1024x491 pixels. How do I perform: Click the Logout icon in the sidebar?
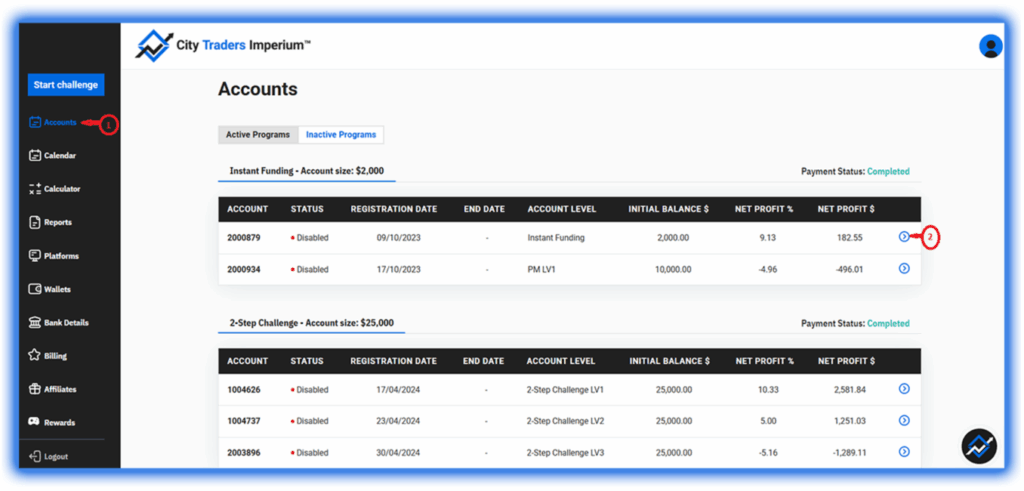pos(35,456)
